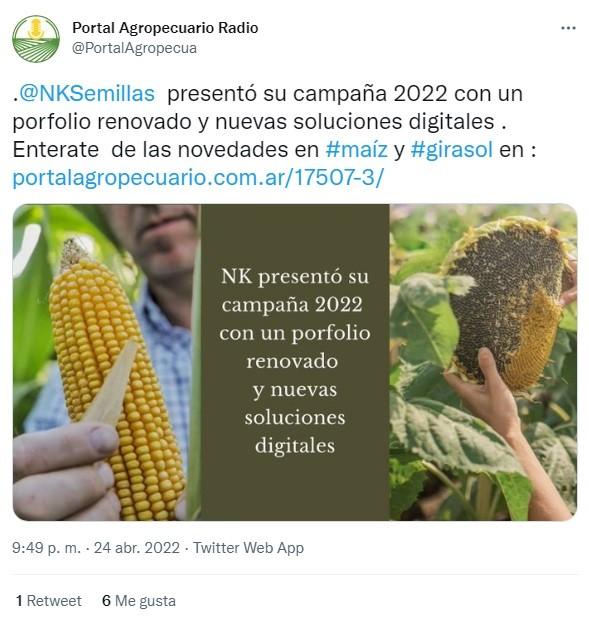Click the NK campaña 2022 text banner
Screen dimensions: 589x623
point(295,362)
